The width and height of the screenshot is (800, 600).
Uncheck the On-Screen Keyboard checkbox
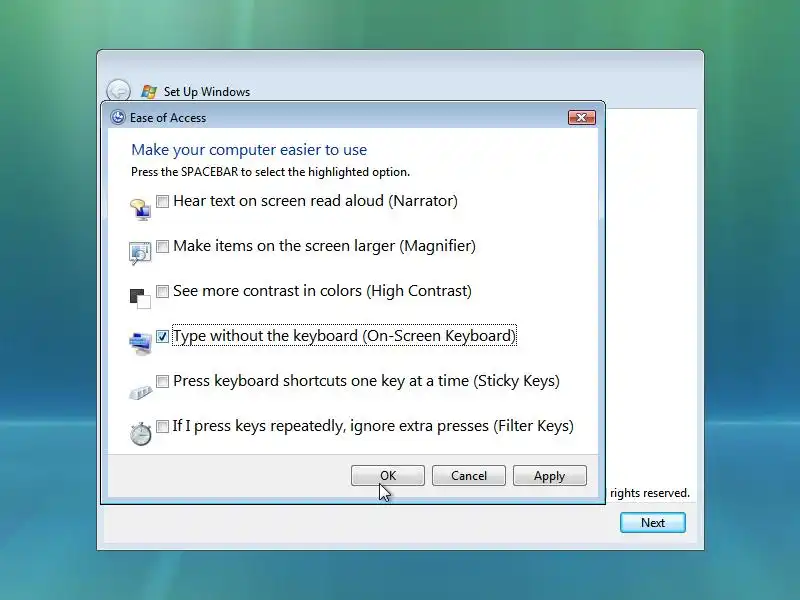[162, 336]
